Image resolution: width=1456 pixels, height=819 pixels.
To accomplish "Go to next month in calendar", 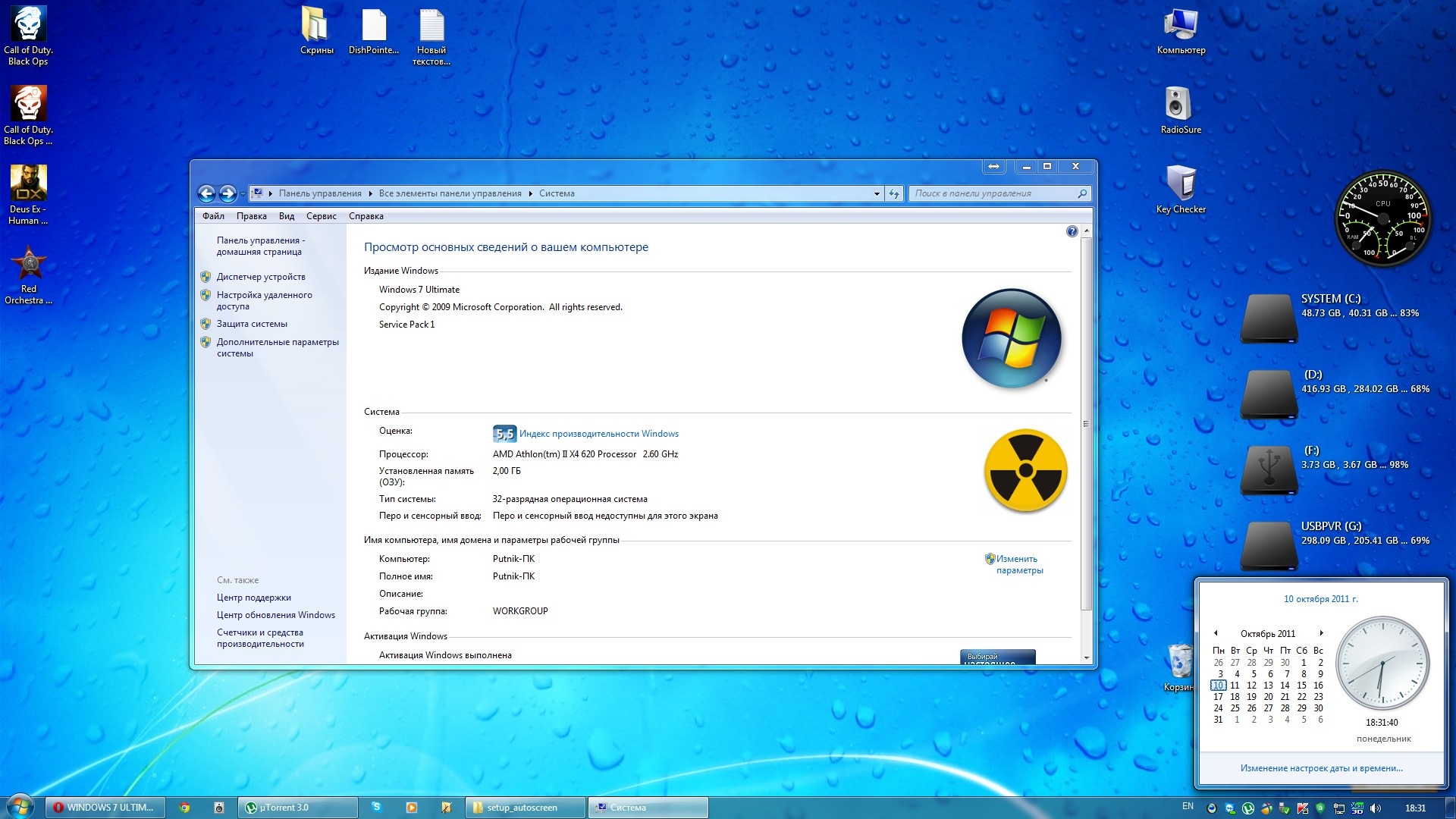I will [1320, 633].
